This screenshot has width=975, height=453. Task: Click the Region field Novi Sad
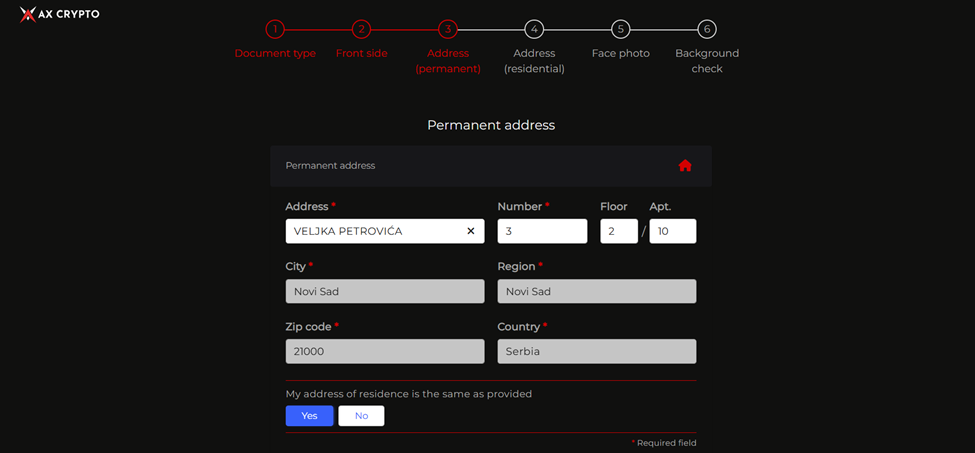(x=597, y=291)
